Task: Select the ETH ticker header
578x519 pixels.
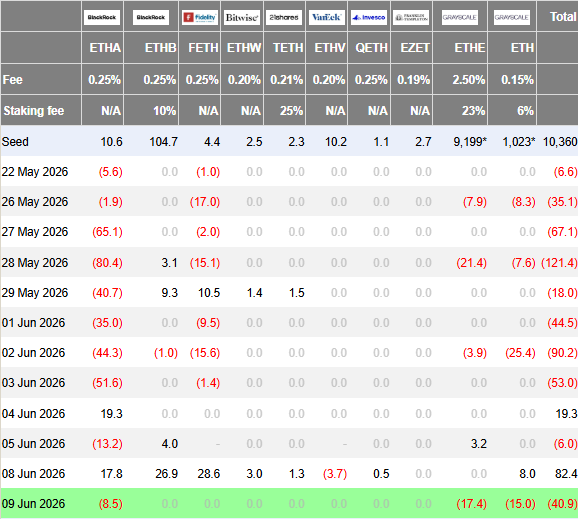Action: click(522, 48)
